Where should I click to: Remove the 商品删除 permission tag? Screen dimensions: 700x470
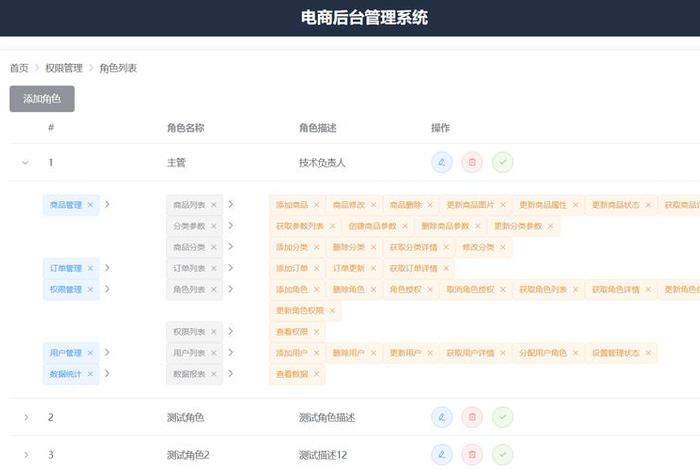pyautogui.click(x=429, y=205)
